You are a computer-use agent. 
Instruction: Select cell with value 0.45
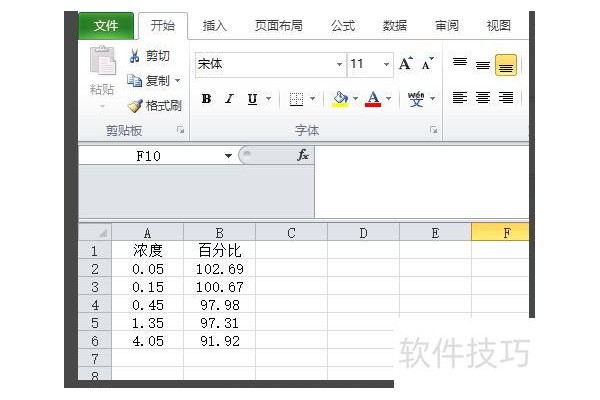pyautogui.click(x=147, y=305)
